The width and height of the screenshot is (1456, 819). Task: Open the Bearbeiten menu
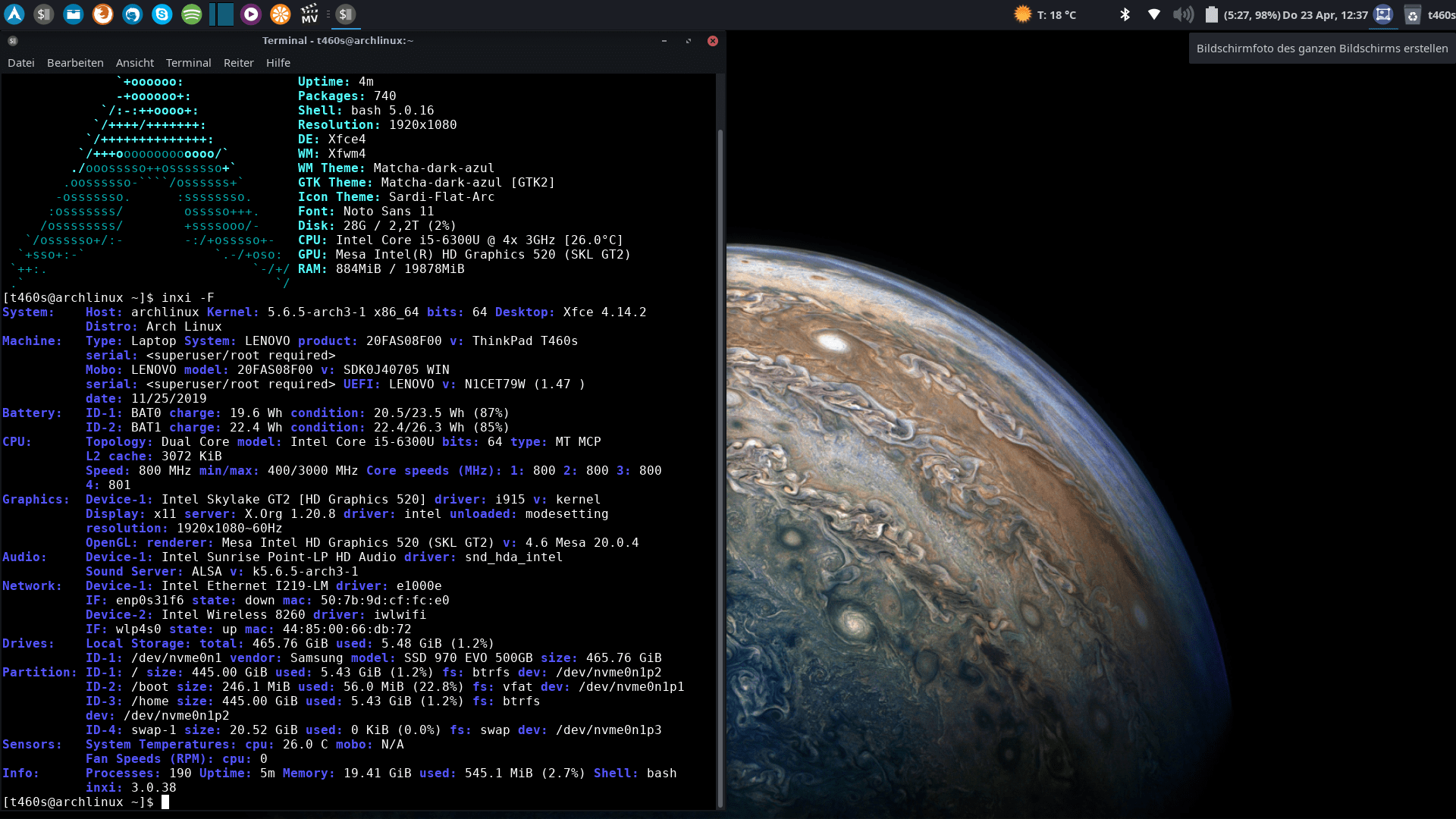[x=75, y=63]
